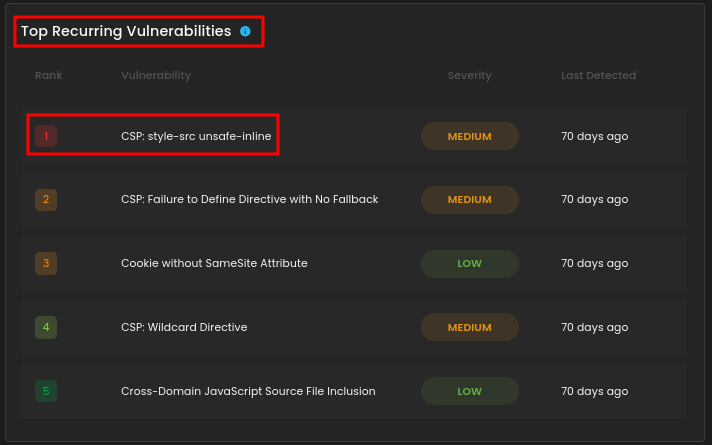Click the Rank column header
This screenshot has height=445, width=712.
tap(48, 76)
